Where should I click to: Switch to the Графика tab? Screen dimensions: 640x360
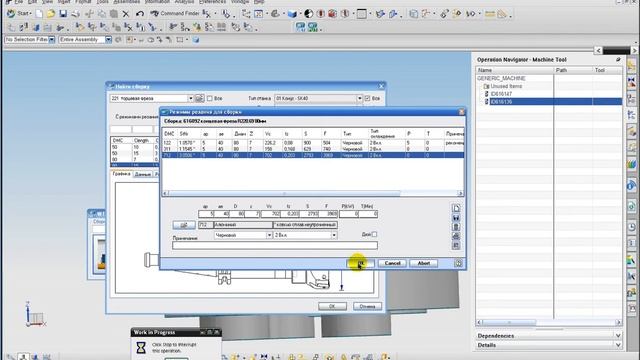(122, 174)
